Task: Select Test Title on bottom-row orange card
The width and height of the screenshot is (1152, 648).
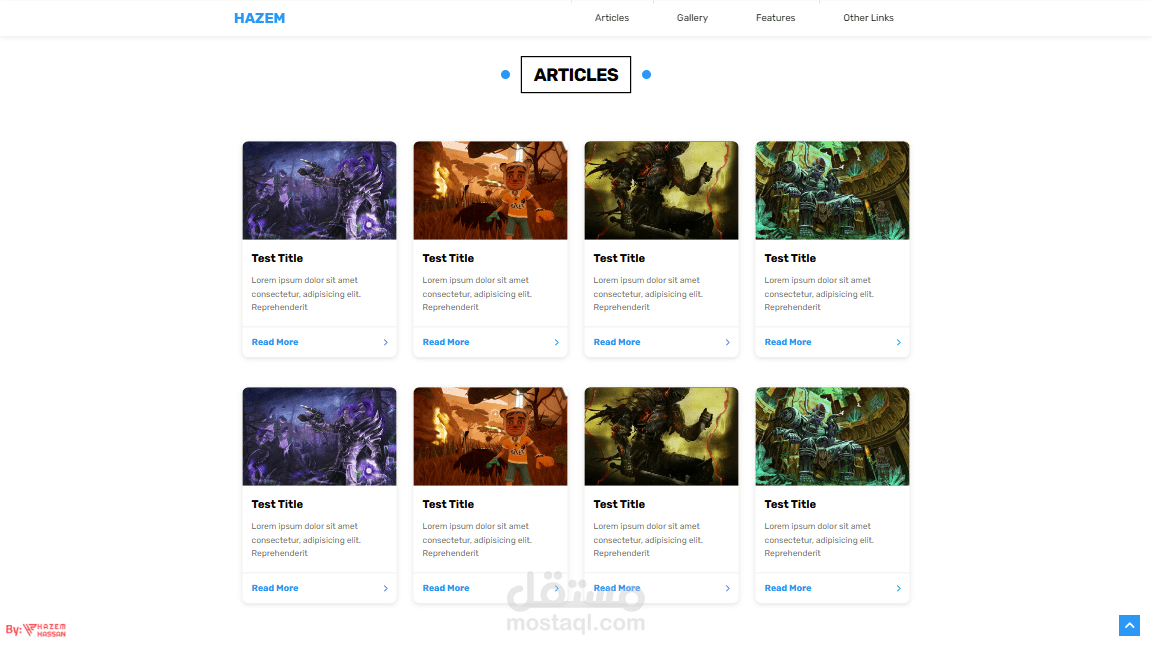Action: click(448, 505)
